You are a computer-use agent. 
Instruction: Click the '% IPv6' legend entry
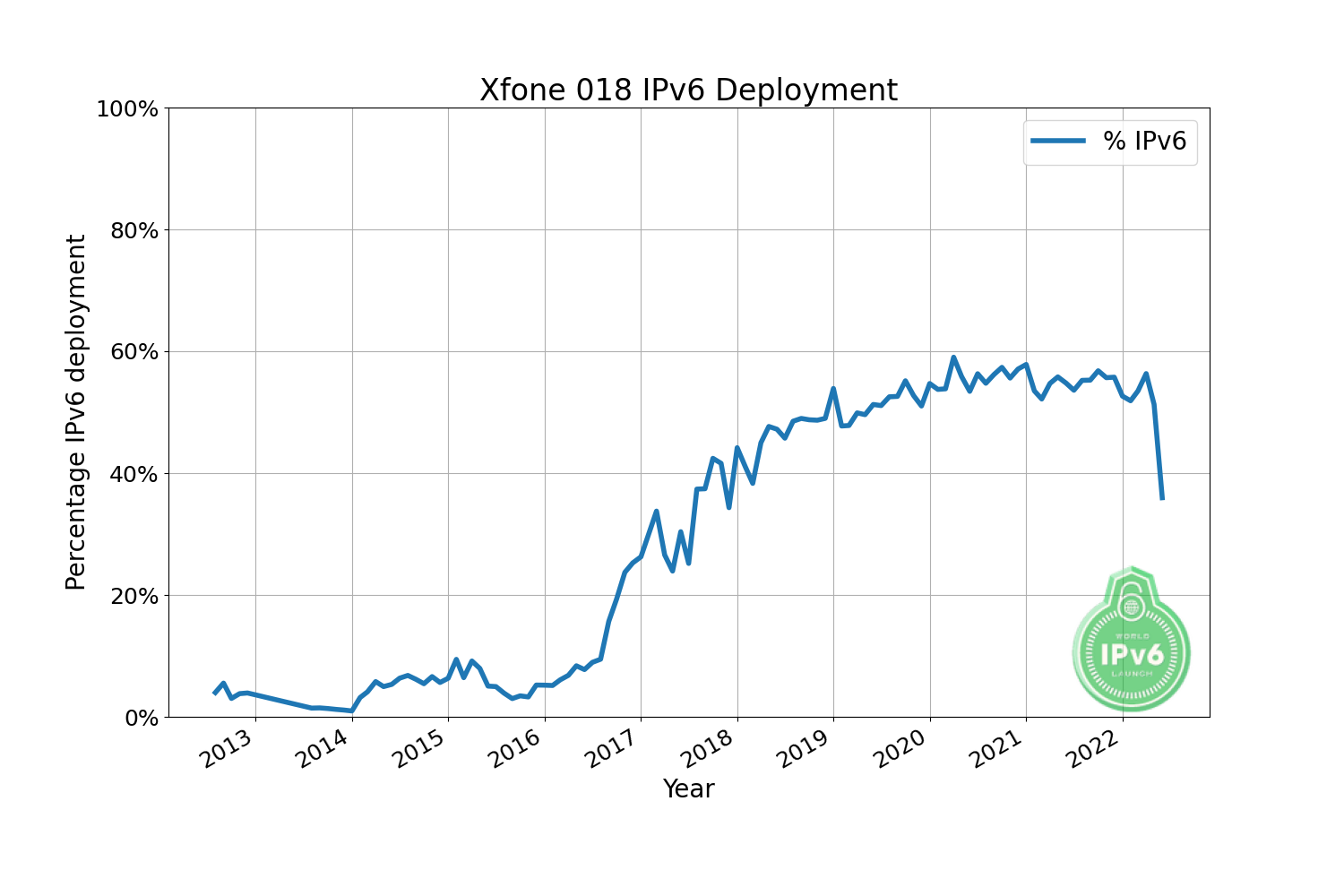pyautogui.click(x=1109, y=142)
